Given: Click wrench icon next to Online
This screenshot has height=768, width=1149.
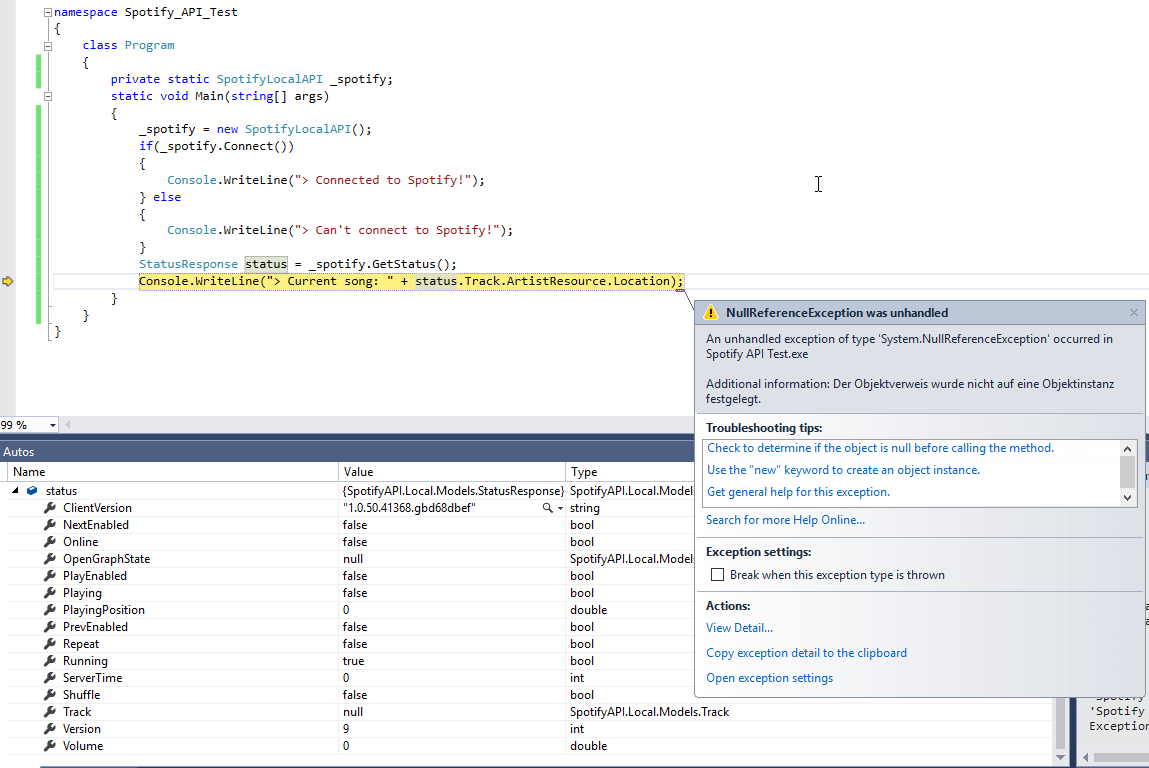Looking at the screenshot, I should [x=50, y=542].
